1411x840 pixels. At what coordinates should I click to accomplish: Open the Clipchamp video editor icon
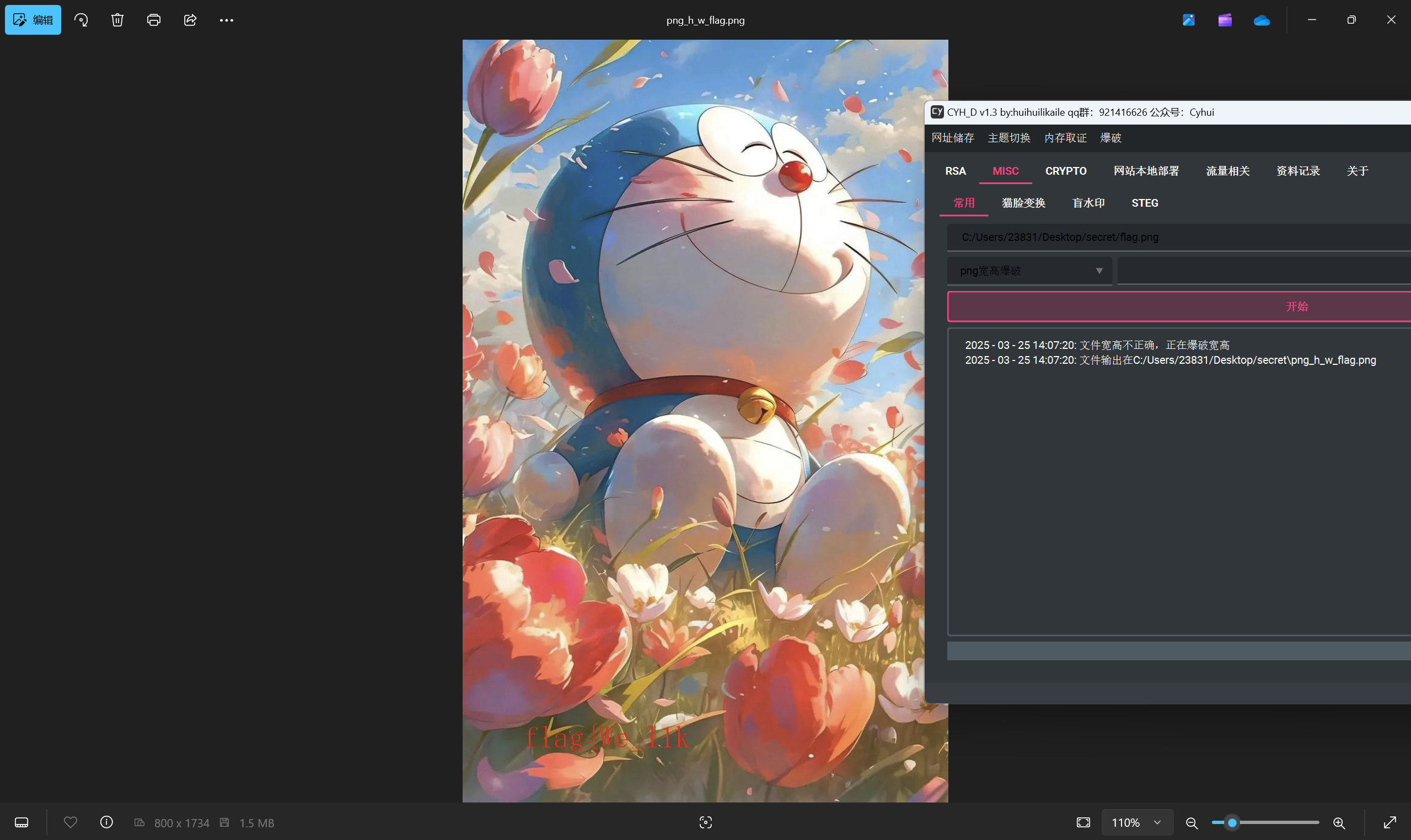[1225, 20]
